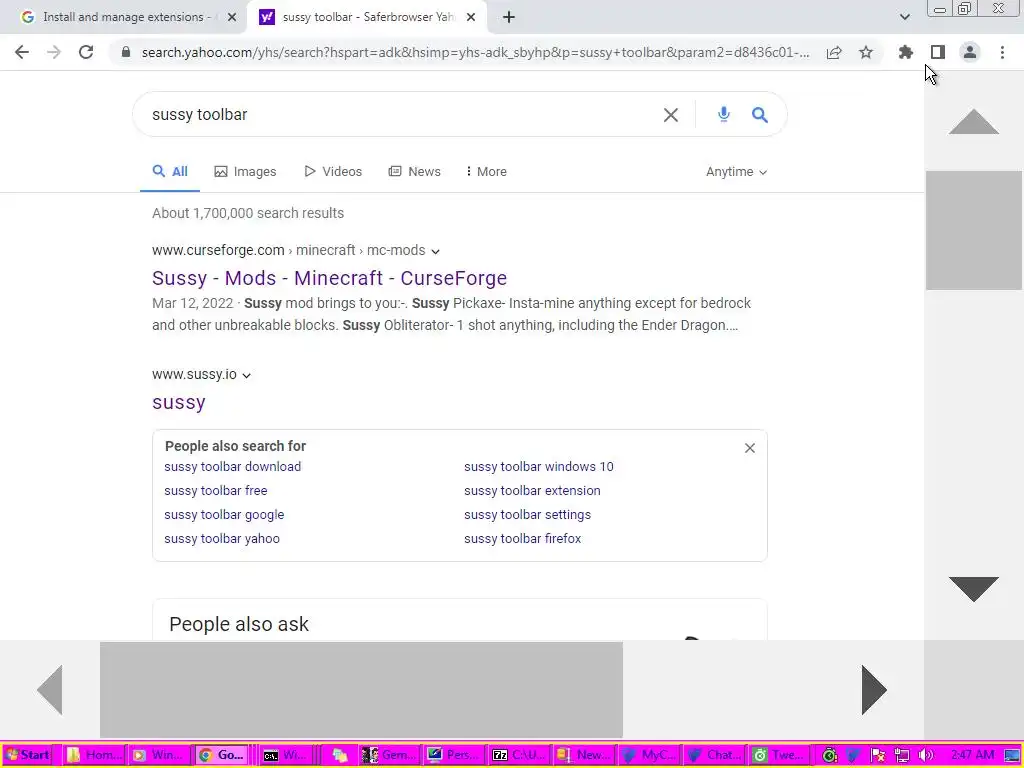Image resolution: width=1024 pixels, height=768 pixels.
Task: Open the More search categories menu
Action: point(487,172)
